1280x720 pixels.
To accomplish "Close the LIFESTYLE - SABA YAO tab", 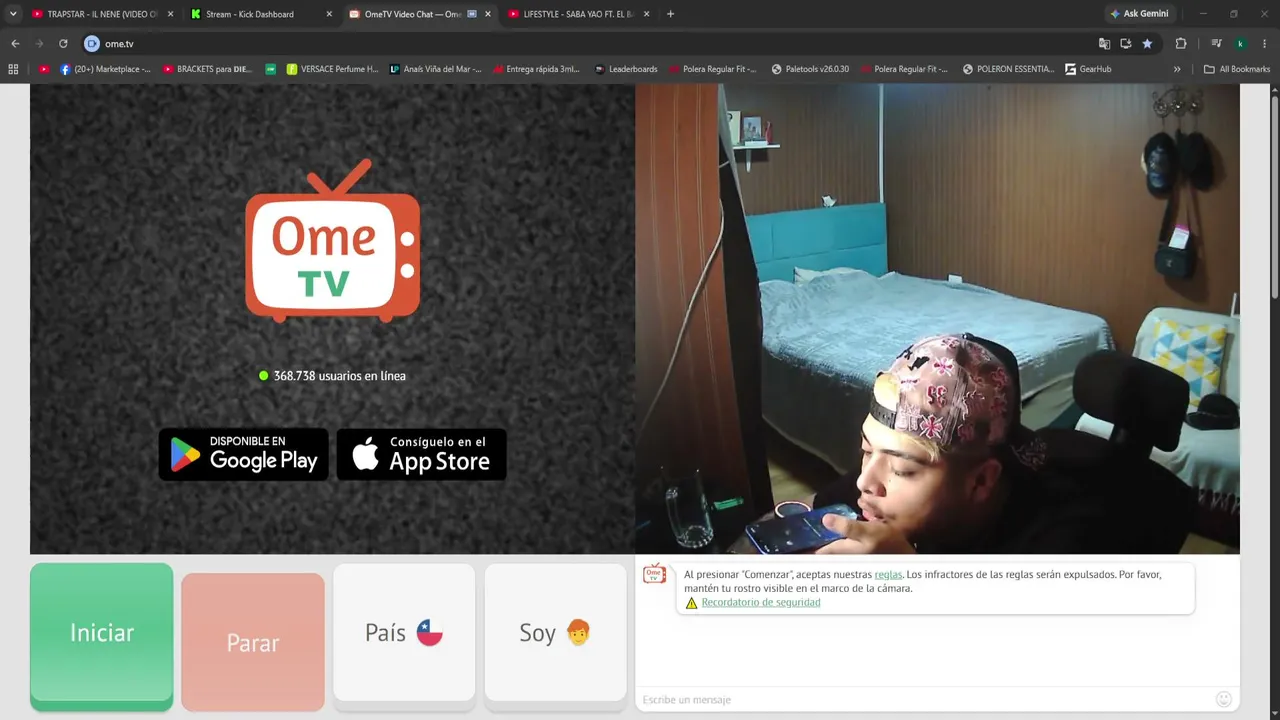I will (x=647, y=14).
